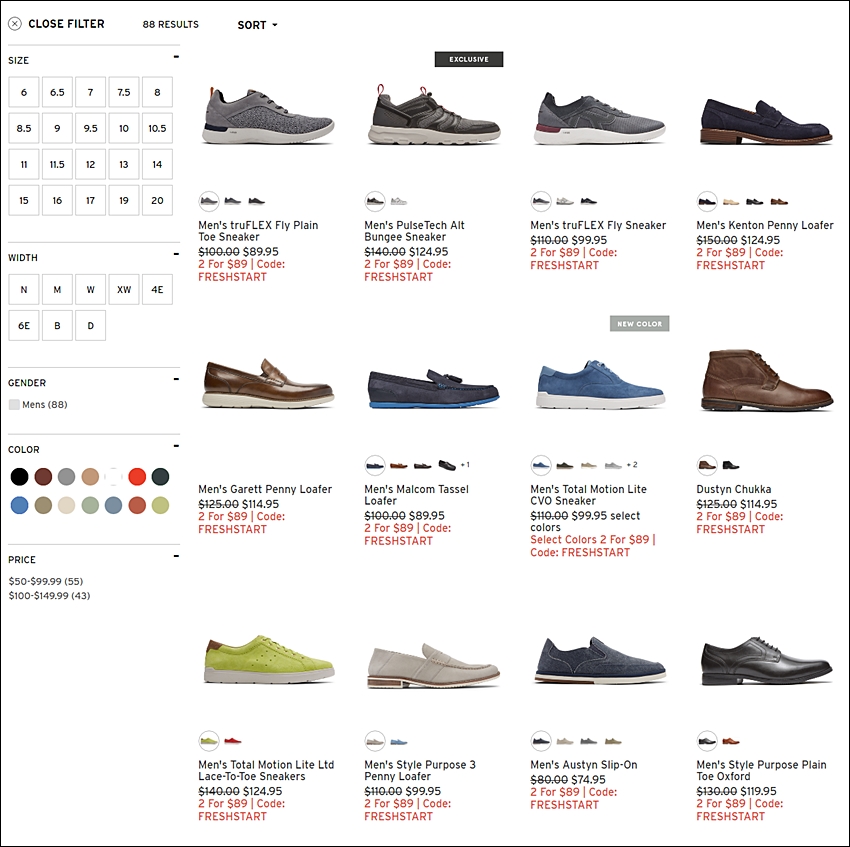This screenshot has height=847, width=850.
Task: Select width XW
Action: pos(124,290)
